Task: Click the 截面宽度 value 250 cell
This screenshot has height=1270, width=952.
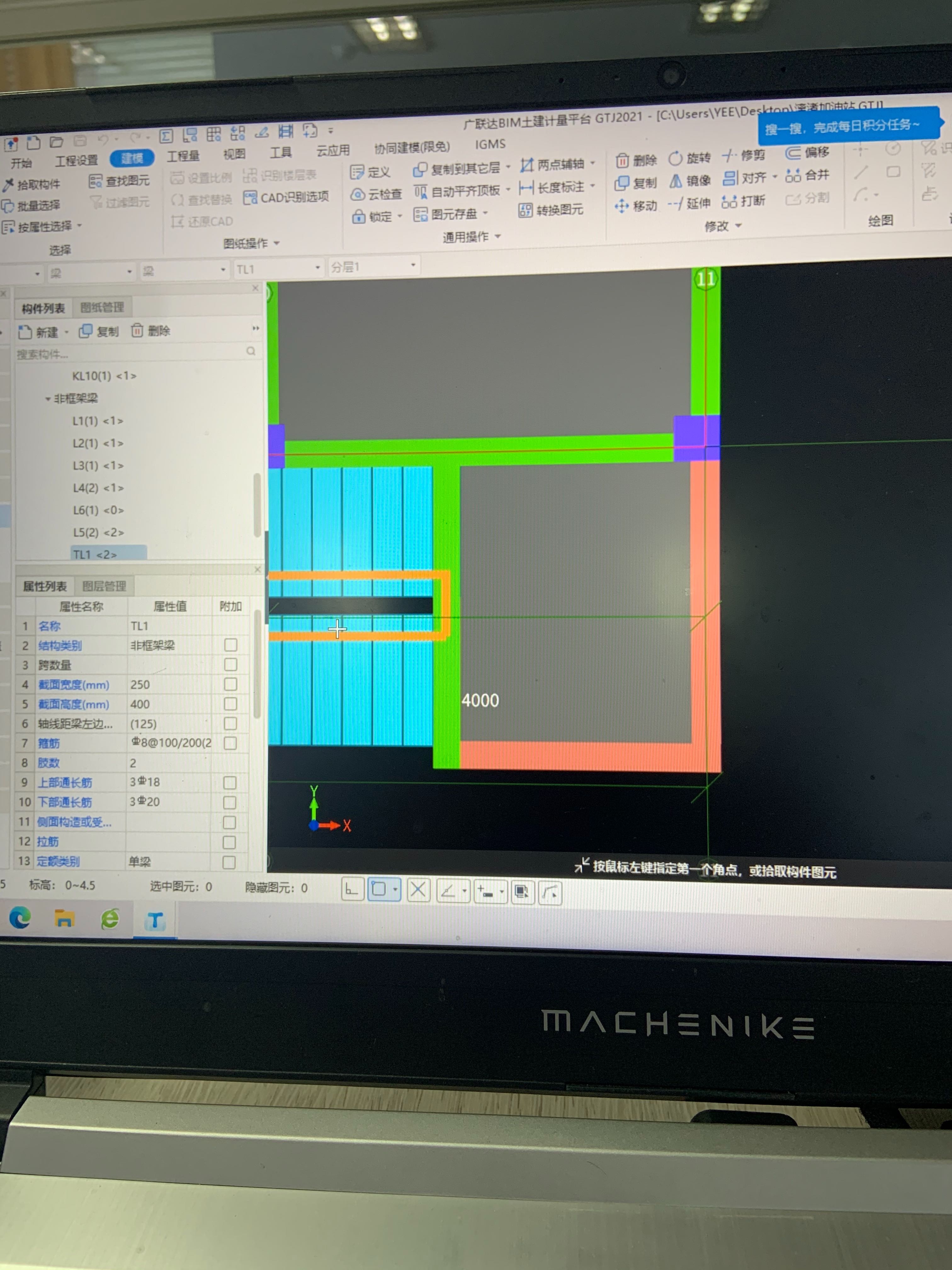Action: pyautogui.click(x=169, y=684)
